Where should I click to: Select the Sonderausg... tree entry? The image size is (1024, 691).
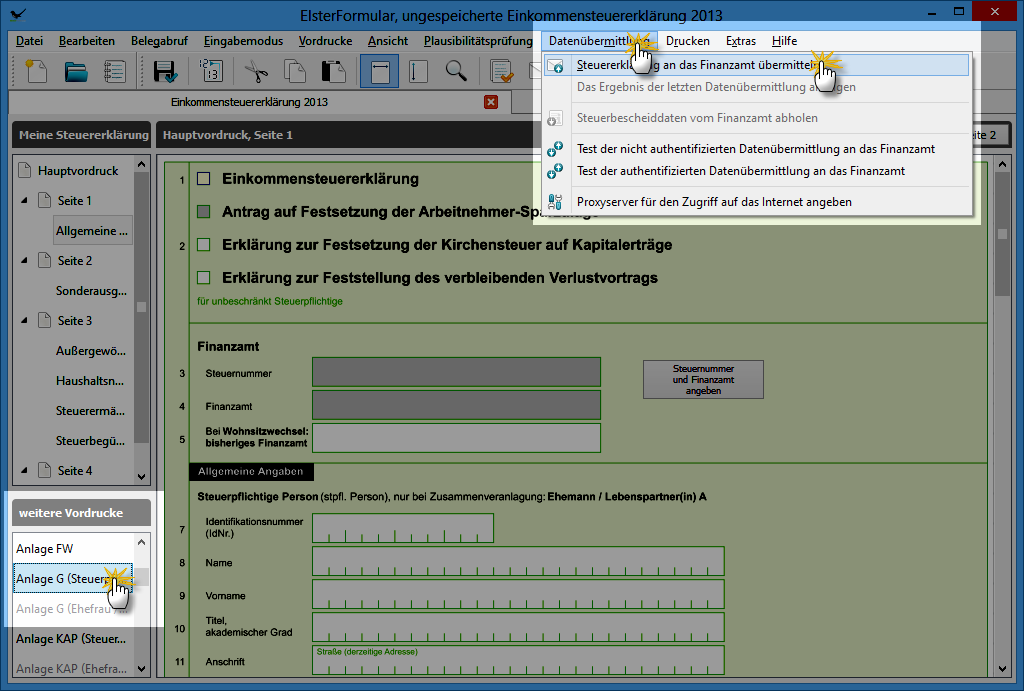point(91,291)
